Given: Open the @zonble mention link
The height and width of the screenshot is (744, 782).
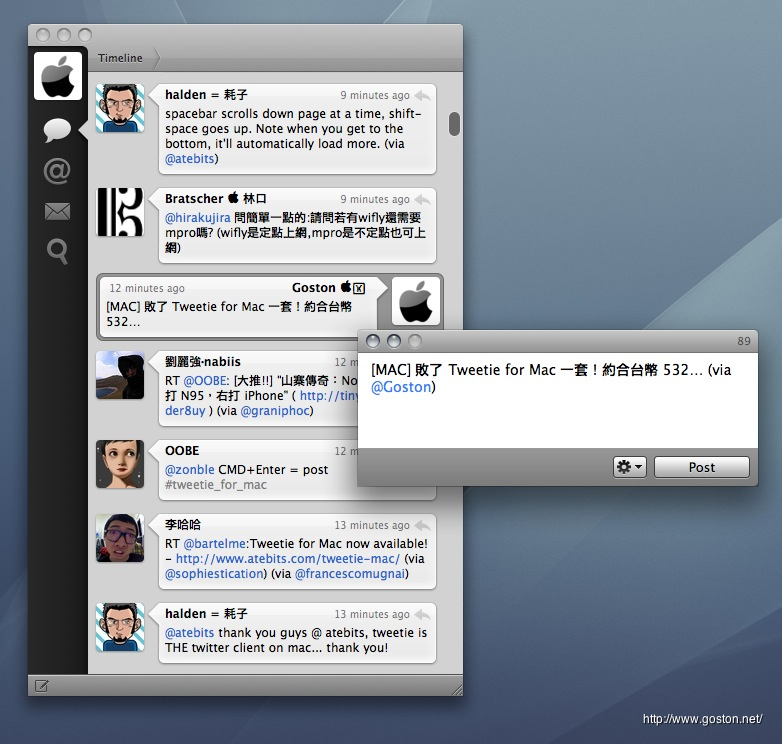Looking at the screenshot, I should tap(190, 469).
